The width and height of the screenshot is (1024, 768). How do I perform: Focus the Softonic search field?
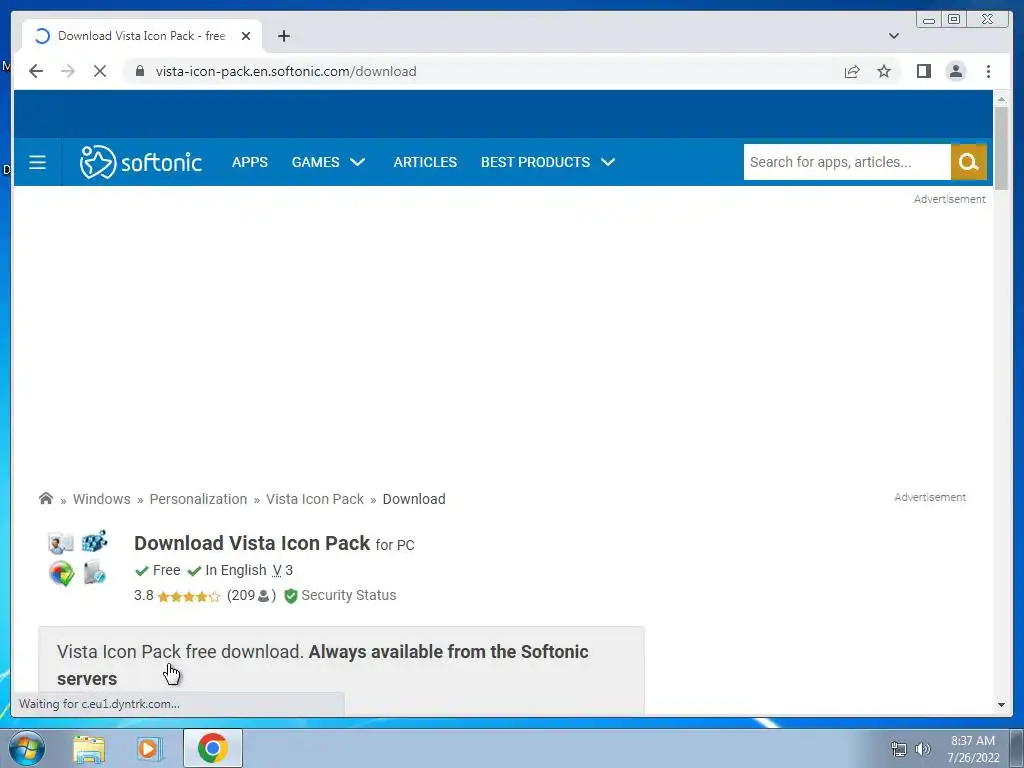[x=847, y=162]
